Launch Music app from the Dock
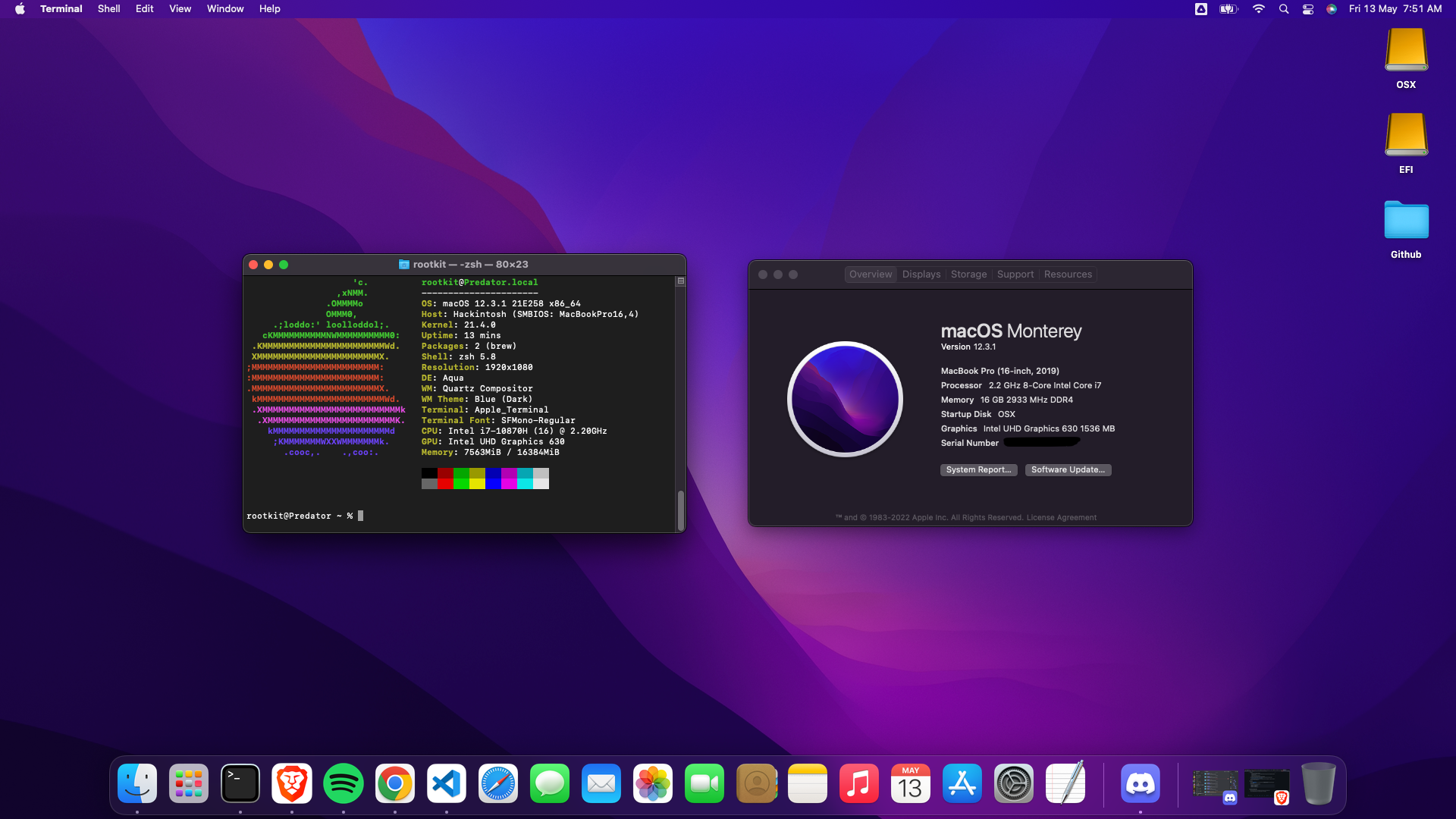1456x819 pixels. [x=859, y=783]
